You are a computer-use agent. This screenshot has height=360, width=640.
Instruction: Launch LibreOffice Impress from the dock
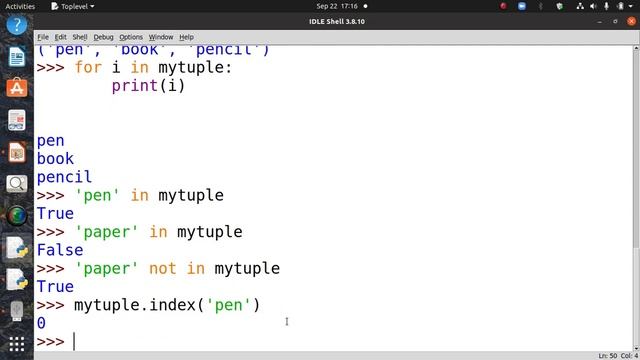point(17,152)
